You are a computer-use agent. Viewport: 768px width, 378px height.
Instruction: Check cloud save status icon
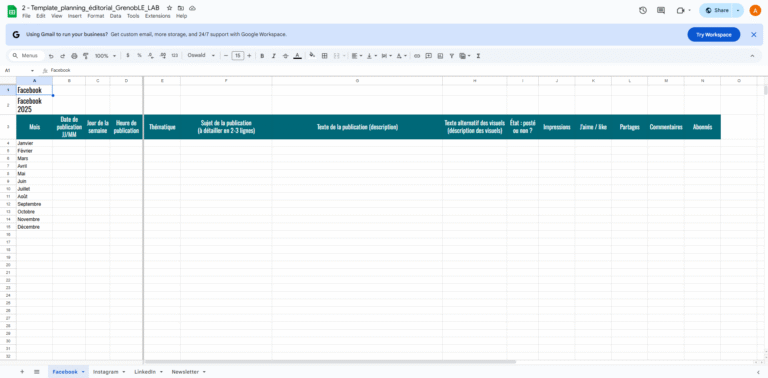pyautogui.click(x=192, y=8)
